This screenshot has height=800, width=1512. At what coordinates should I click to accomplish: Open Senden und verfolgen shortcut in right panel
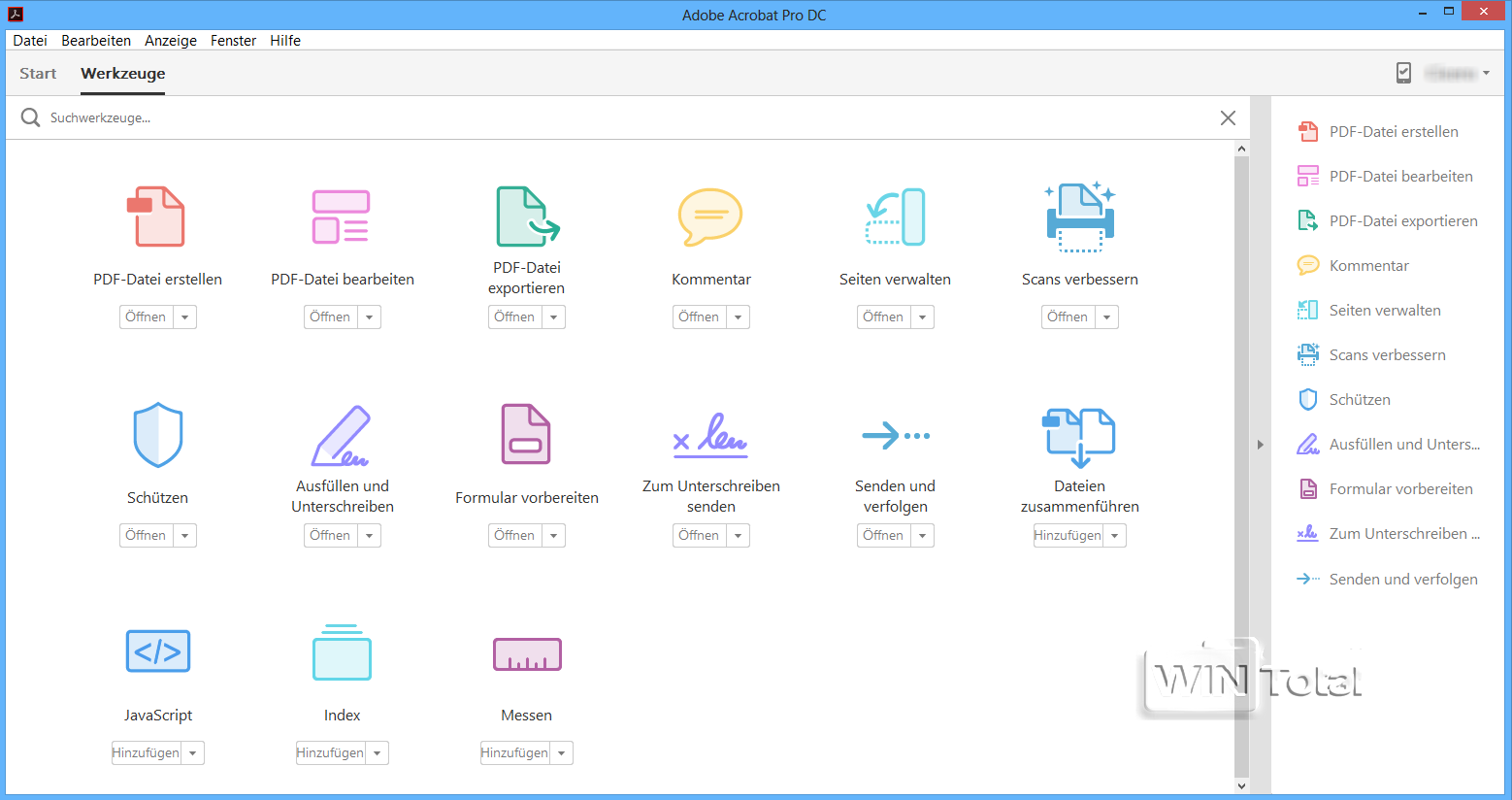[x=1387, y=580]
